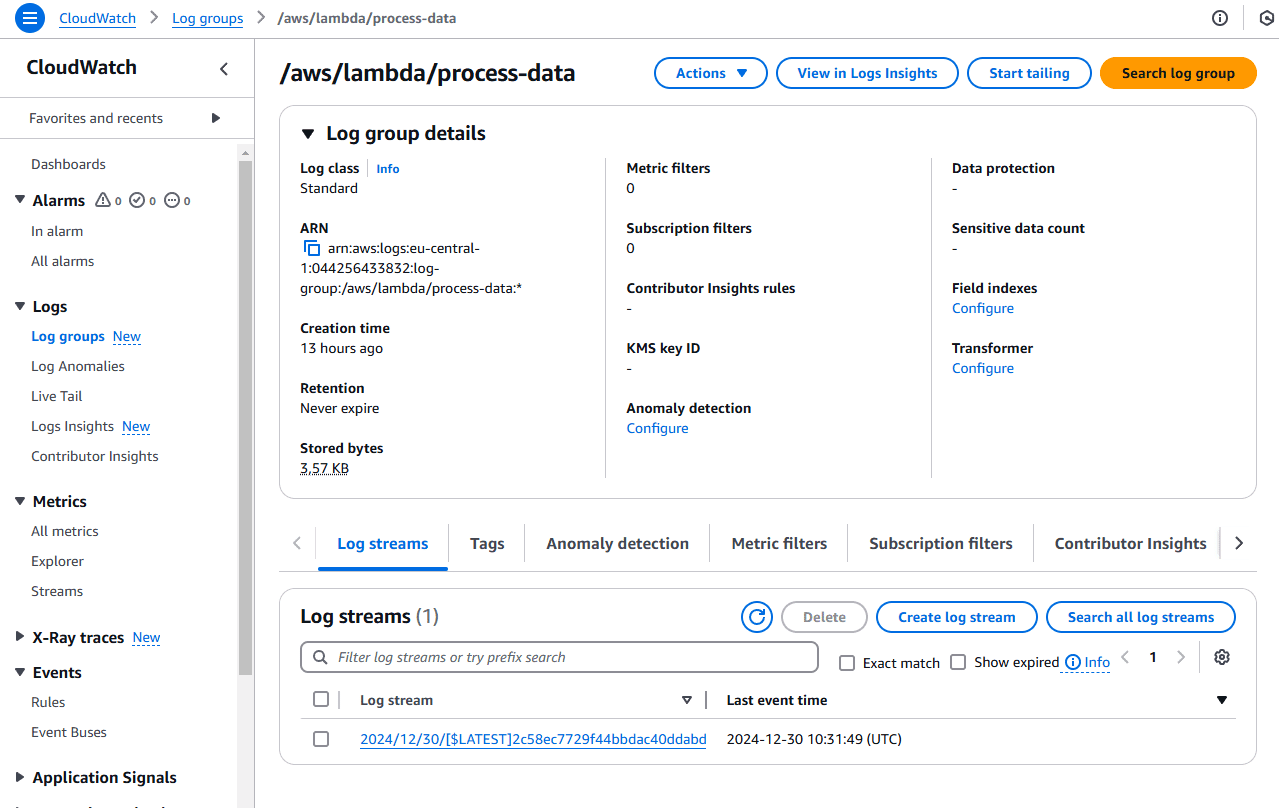Image resolution: width=1279 pixels, height=808 pixels.
Task: Click the search magnifier in filter box
Action: [x=320, y=657]
